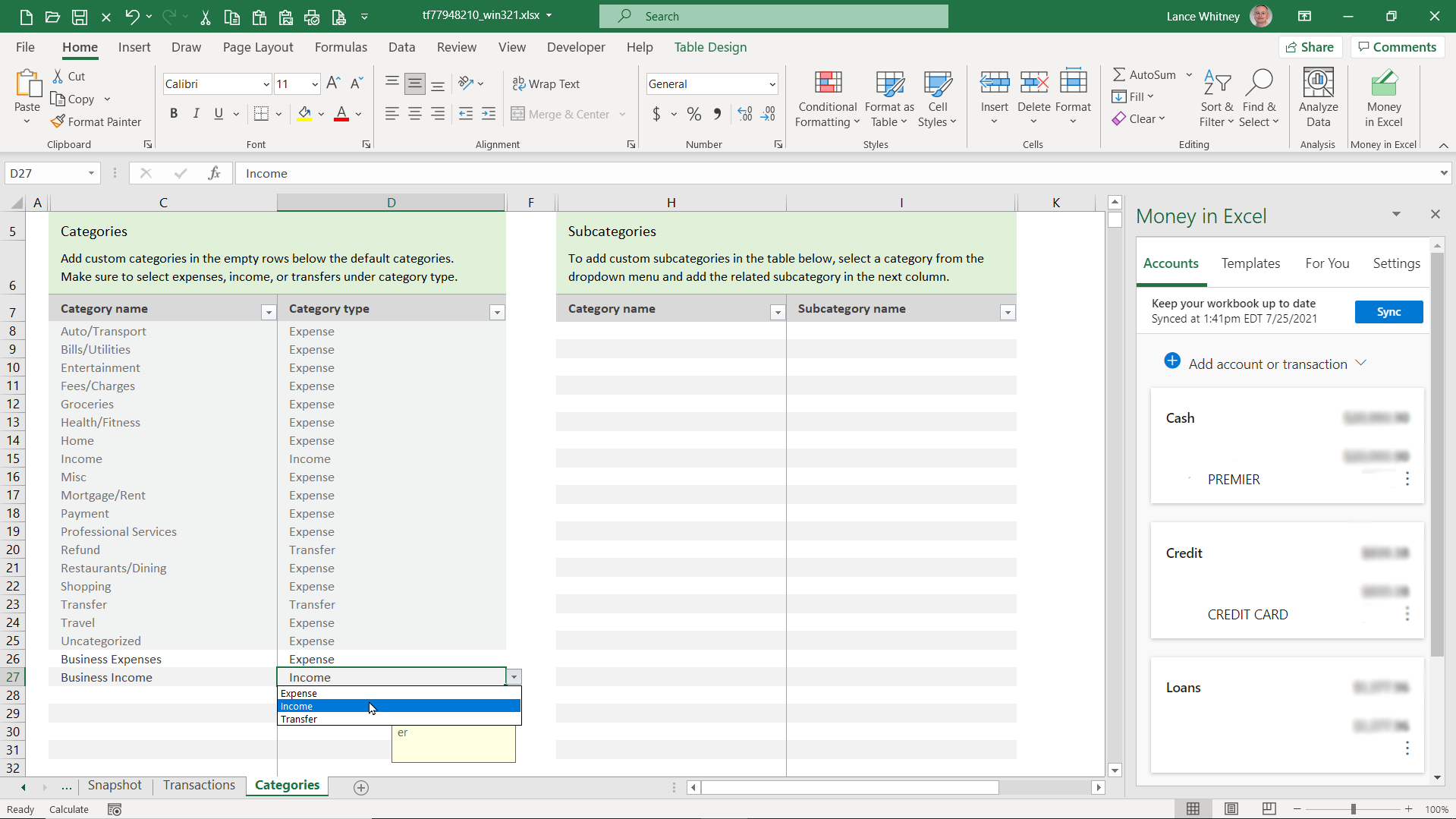Open the Table Design ribbon tab
1456x819 pixels.
(710, 47)
